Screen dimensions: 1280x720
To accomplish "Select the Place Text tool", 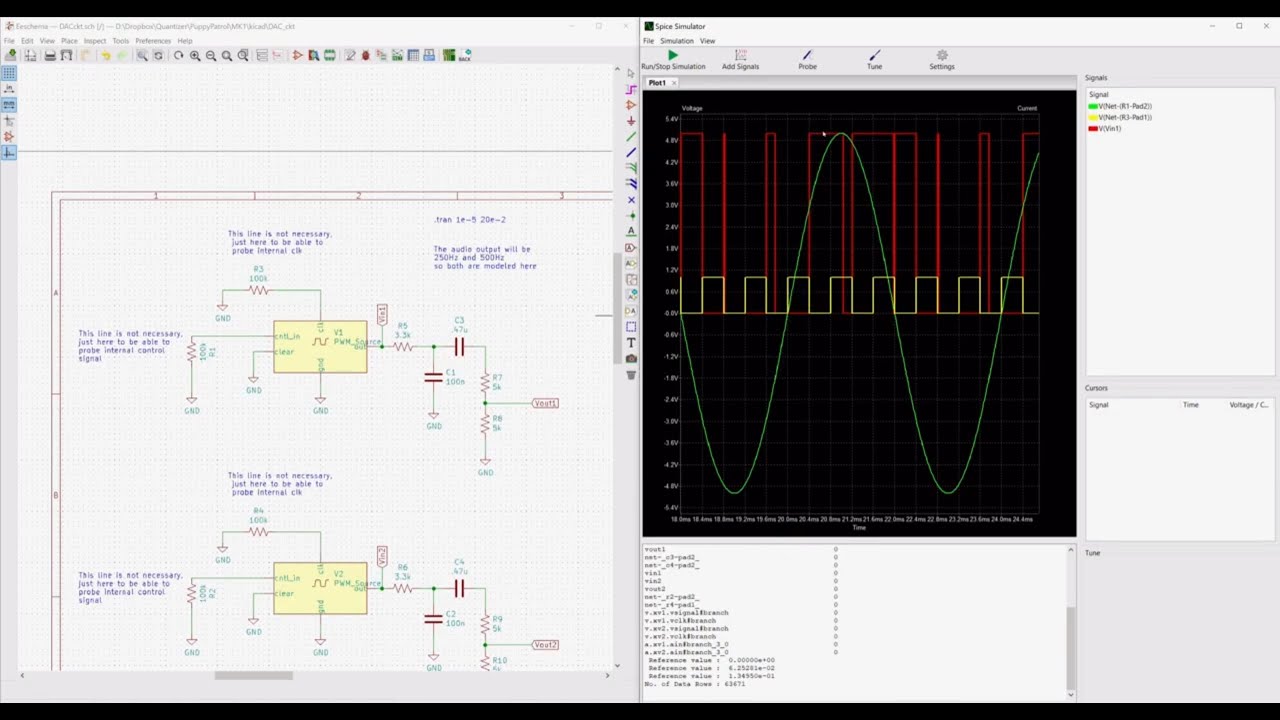I will (630, 343).
